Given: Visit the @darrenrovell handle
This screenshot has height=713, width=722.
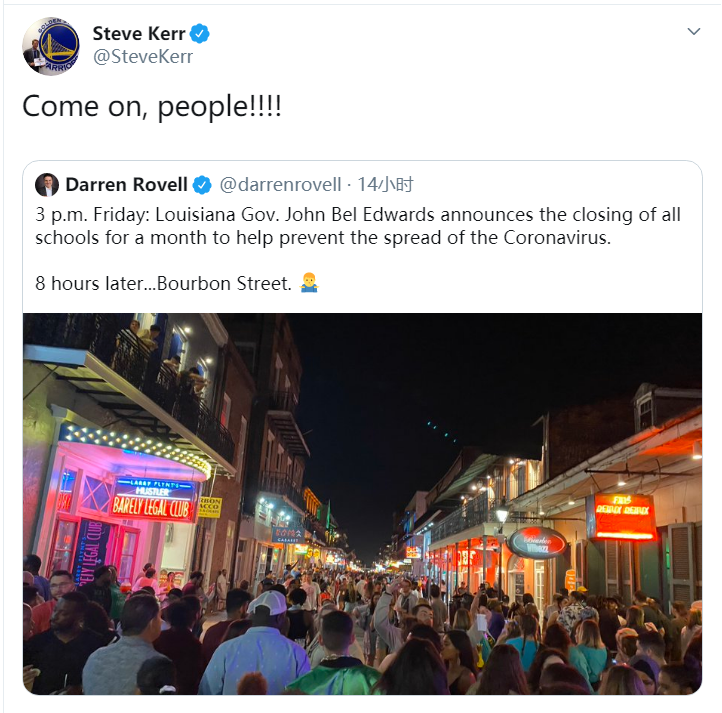Looking at the screenshot, I should click(x=280, y=185).
